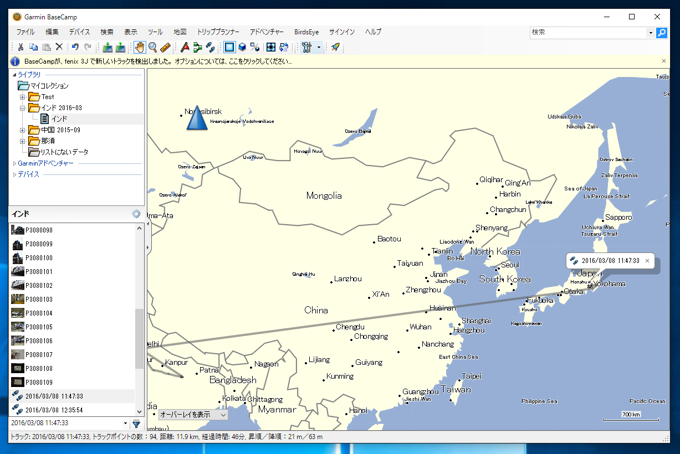Click the first send-to-device icon
This screenshot has width=680, height=454.
[108, 47]
